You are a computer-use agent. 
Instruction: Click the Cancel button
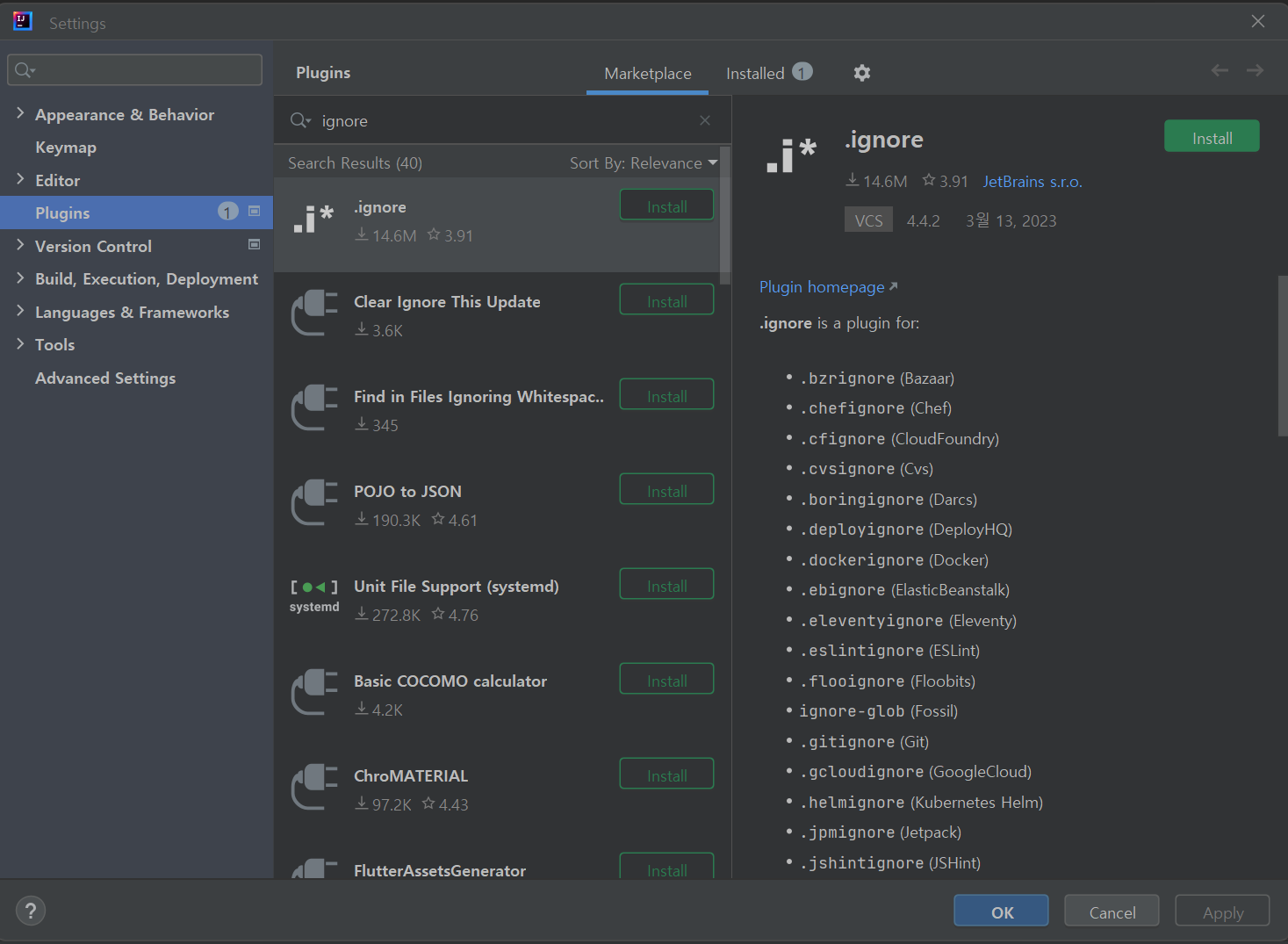click(x=1112, y=912)
